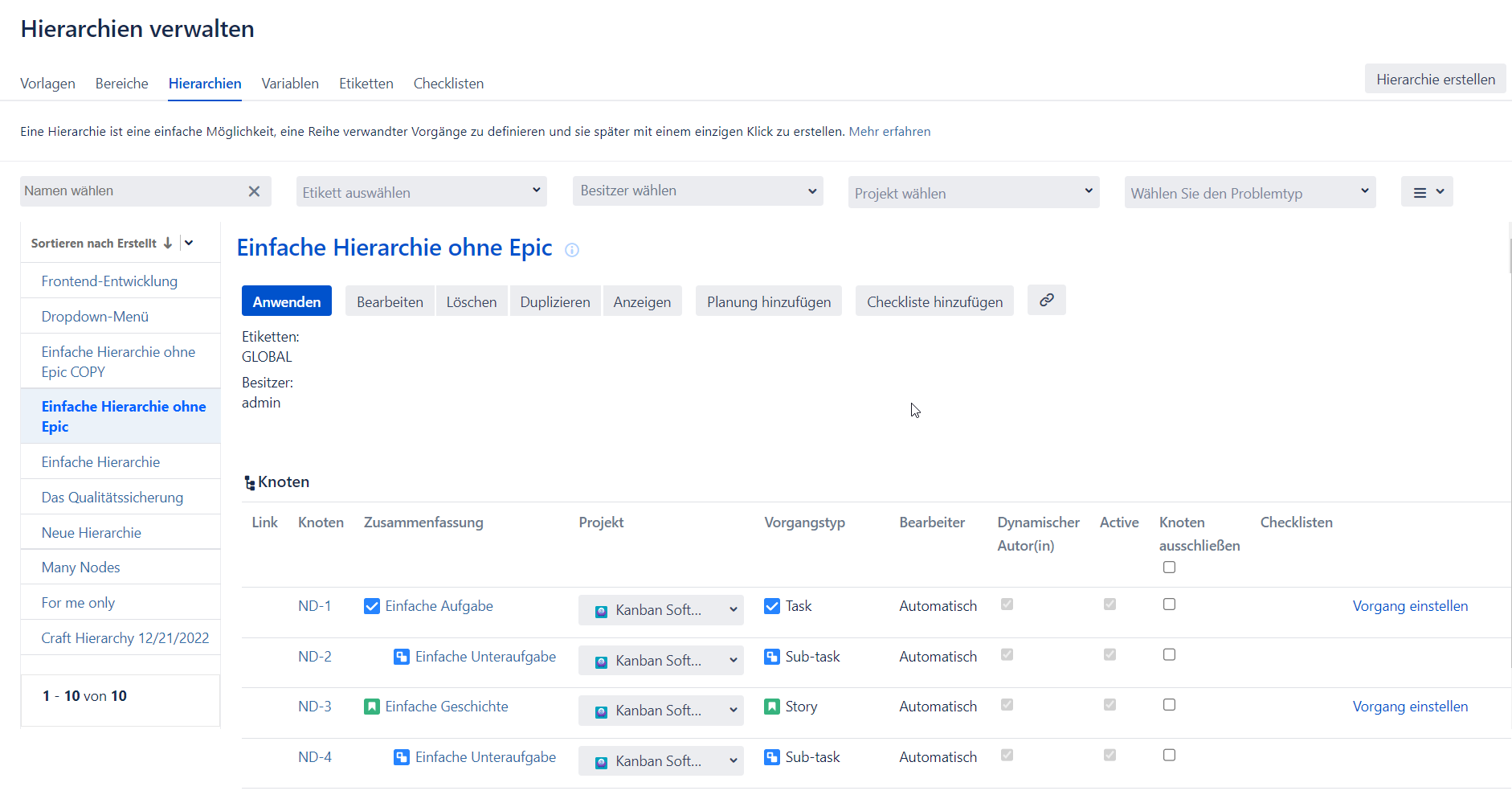Click the sort direction arrow icon
This screenshot has height=799, width=1512.
pos(168,244)
